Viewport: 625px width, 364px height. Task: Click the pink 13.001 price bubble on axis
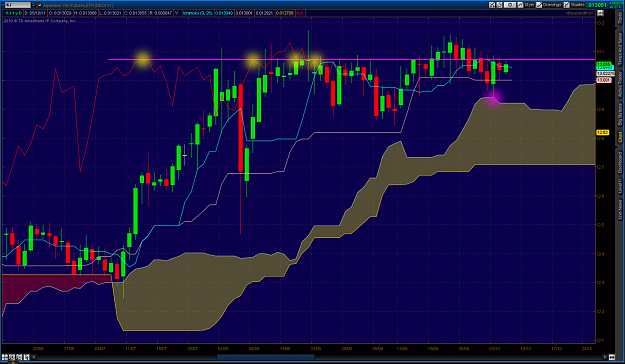pos(603,80)
